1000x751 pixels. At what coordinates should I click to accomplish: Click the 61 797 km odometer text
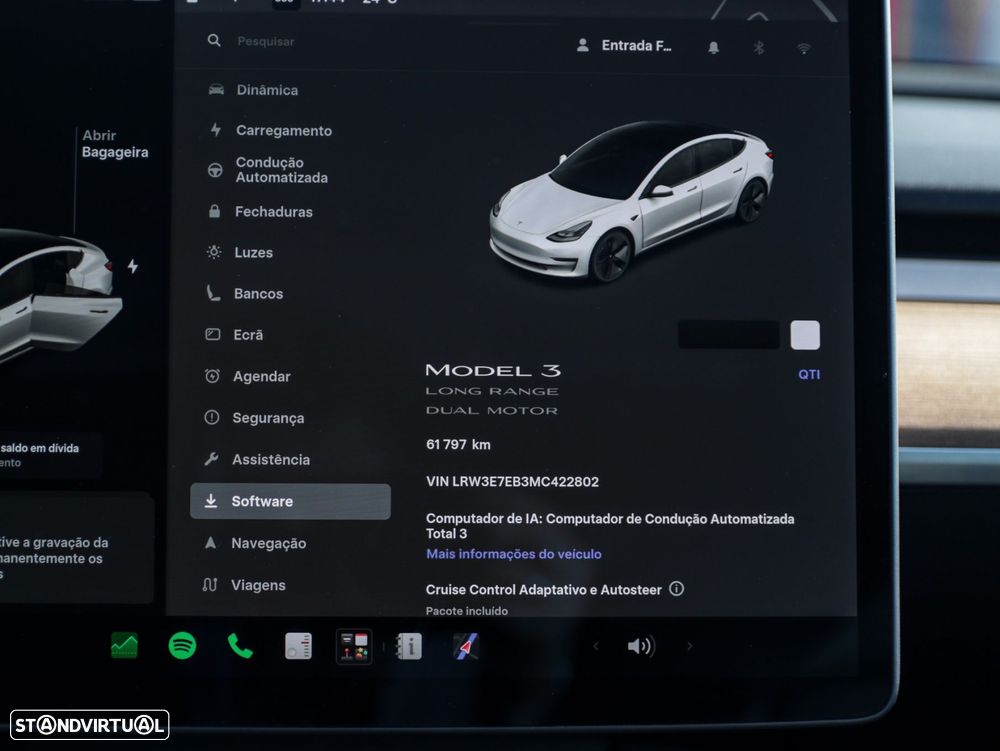[x=459, y=445]
